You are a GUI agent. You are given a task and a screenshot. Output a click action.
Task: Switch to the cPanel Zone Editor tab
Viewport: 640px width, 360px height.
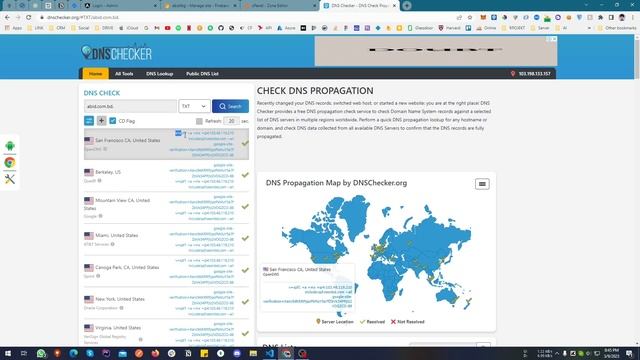[x=280, y=6]
